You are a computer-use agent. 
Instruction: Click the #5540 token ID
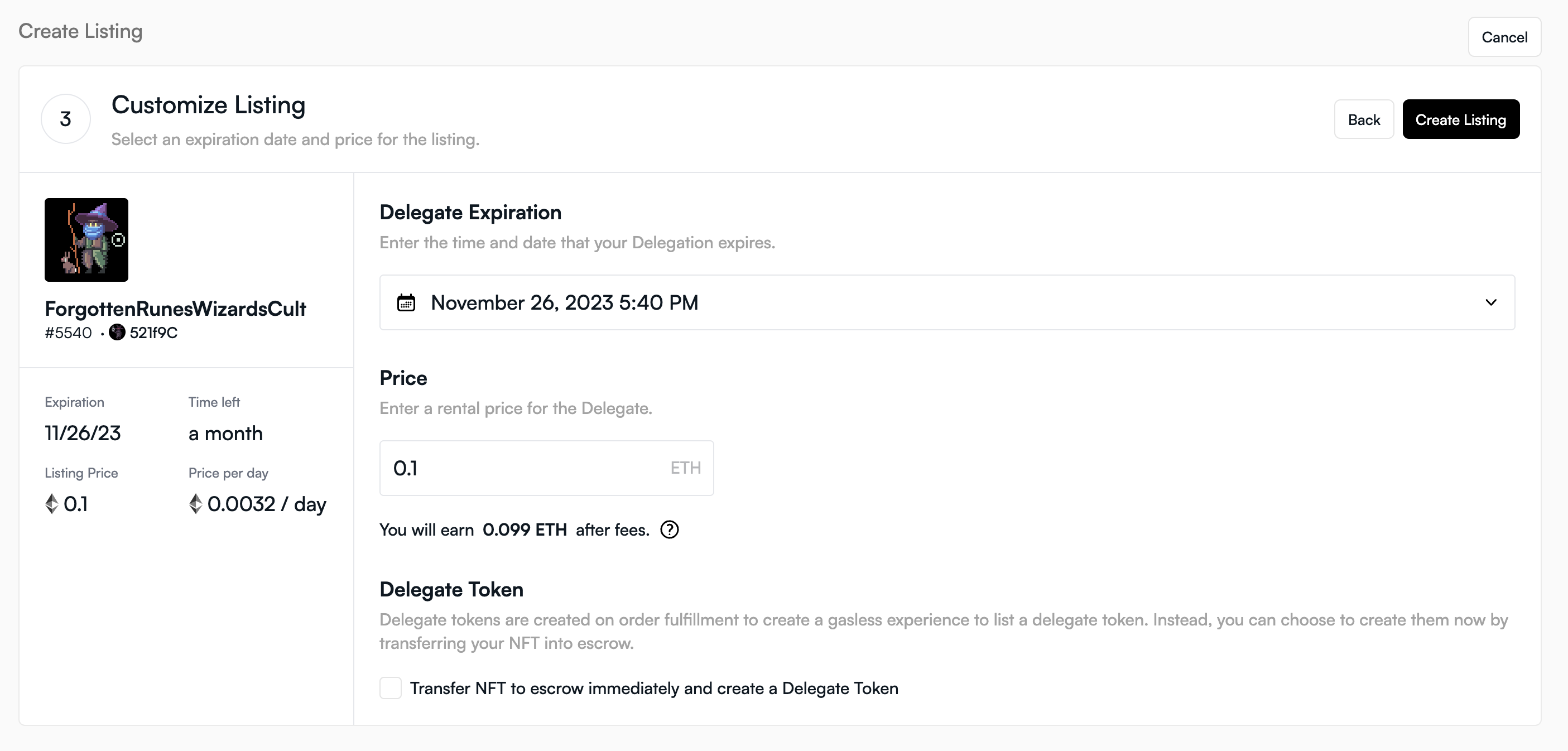pyautogui.click(x=68, y=333)
